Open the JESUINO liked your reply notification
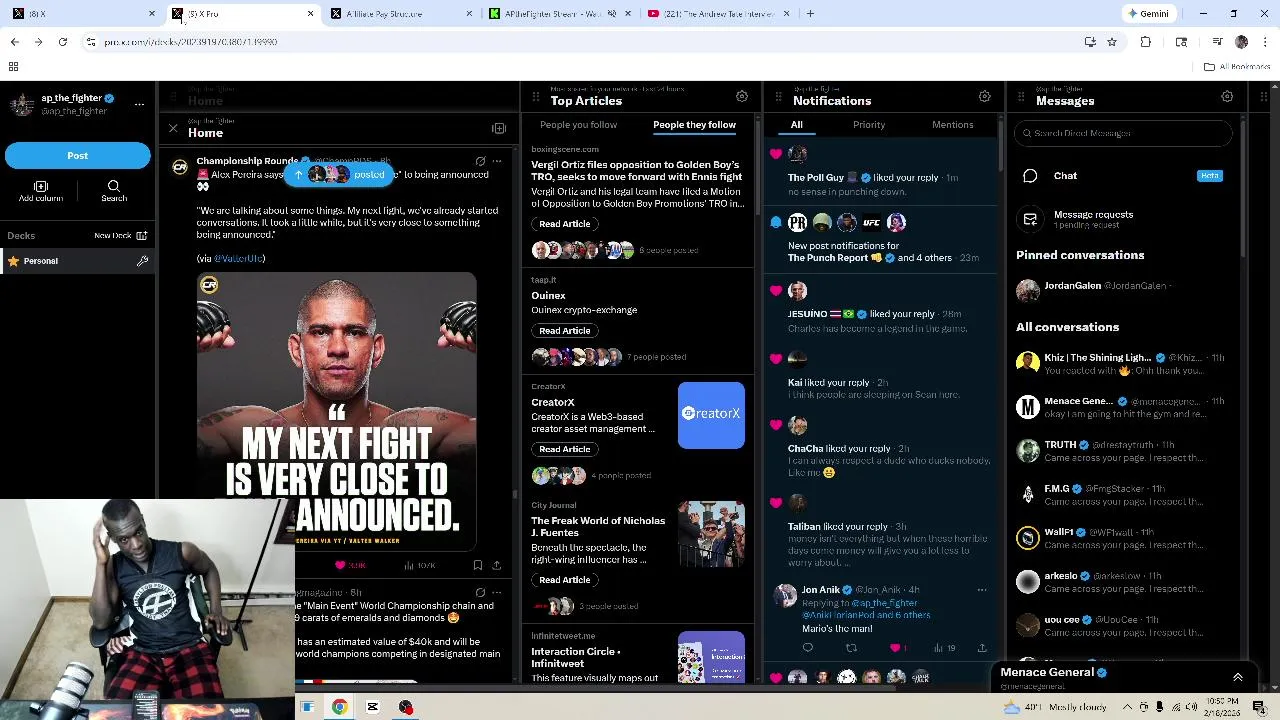 coord(881,309)
